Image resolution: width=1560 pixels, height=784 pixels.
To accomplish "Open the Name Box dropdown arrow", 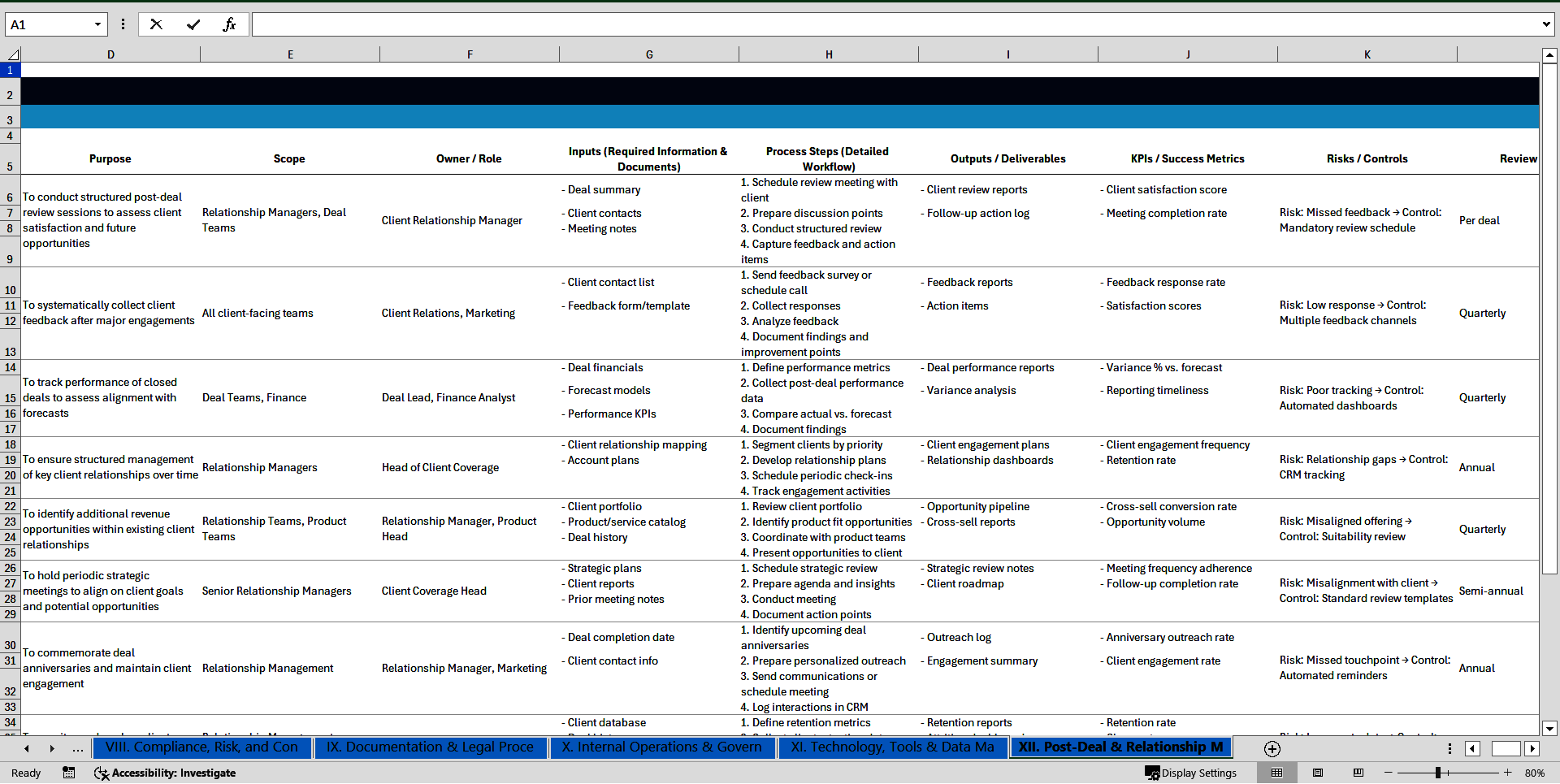I will click(x=97, y=24).
